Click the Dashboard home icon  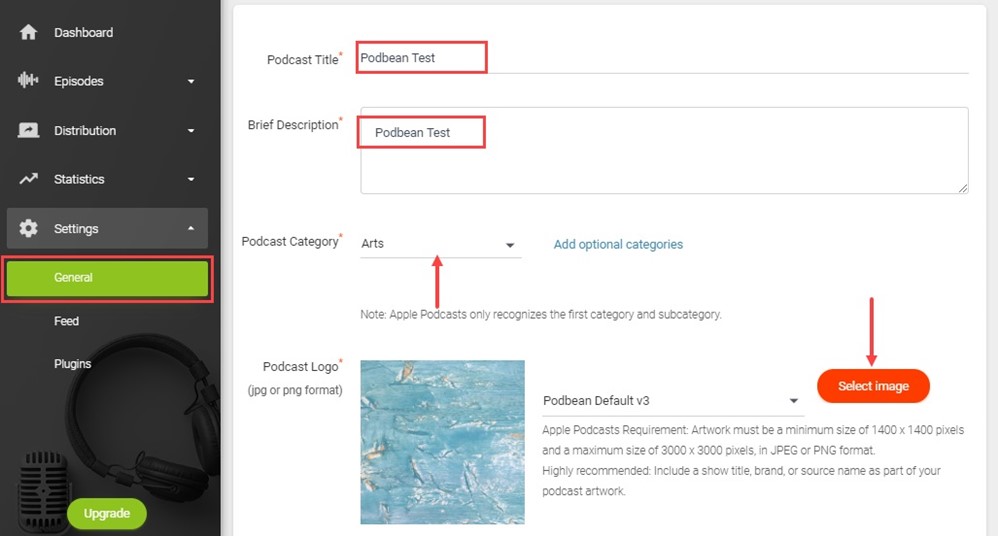(x=28, y=32)
